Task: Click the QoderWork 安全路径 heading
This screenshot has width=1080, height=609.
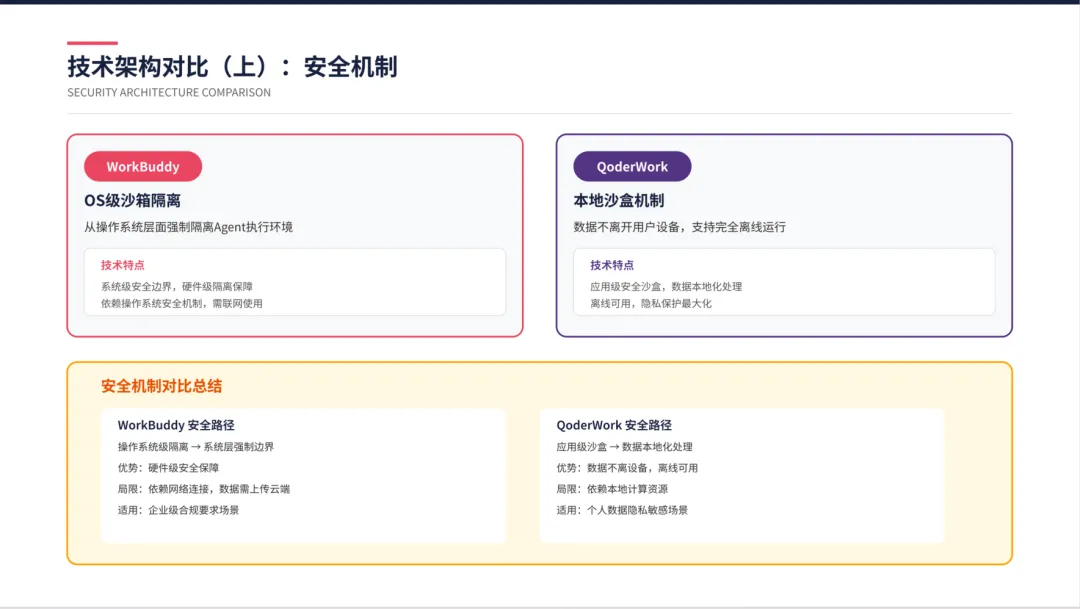Action: [x=614, y=425]
